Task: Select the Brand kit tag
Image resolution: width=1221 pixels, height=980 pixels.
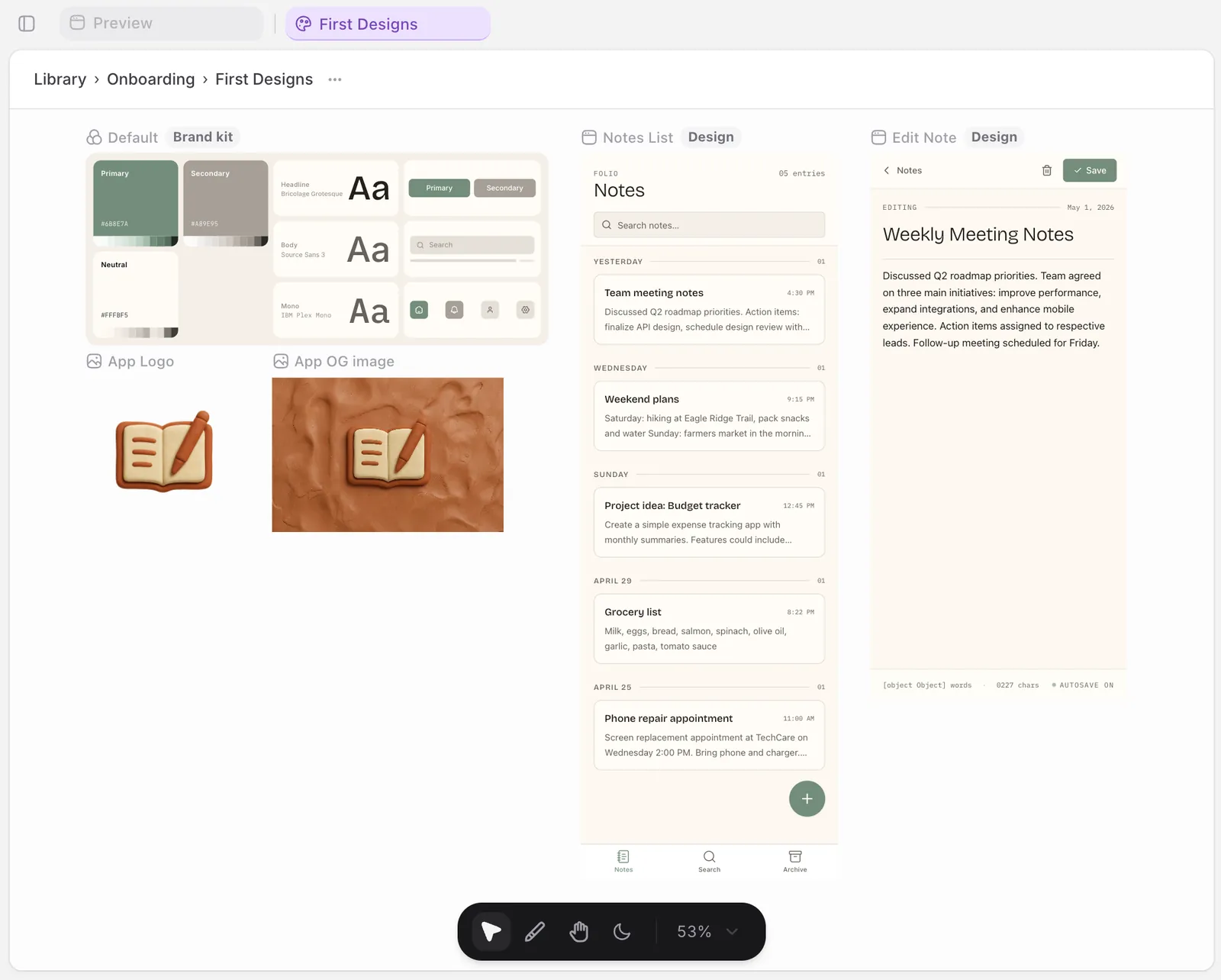Action: click(x=203, y=137)
